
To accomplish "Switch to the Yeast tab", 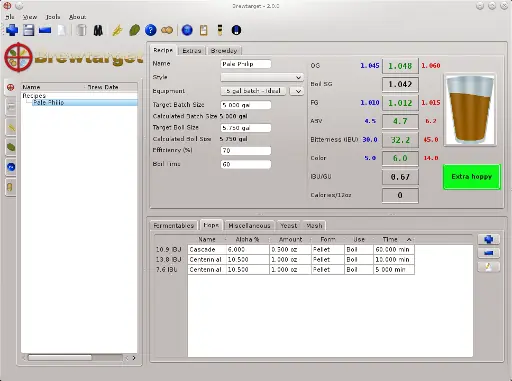I will pyautogui.click(x=288, y=226).
